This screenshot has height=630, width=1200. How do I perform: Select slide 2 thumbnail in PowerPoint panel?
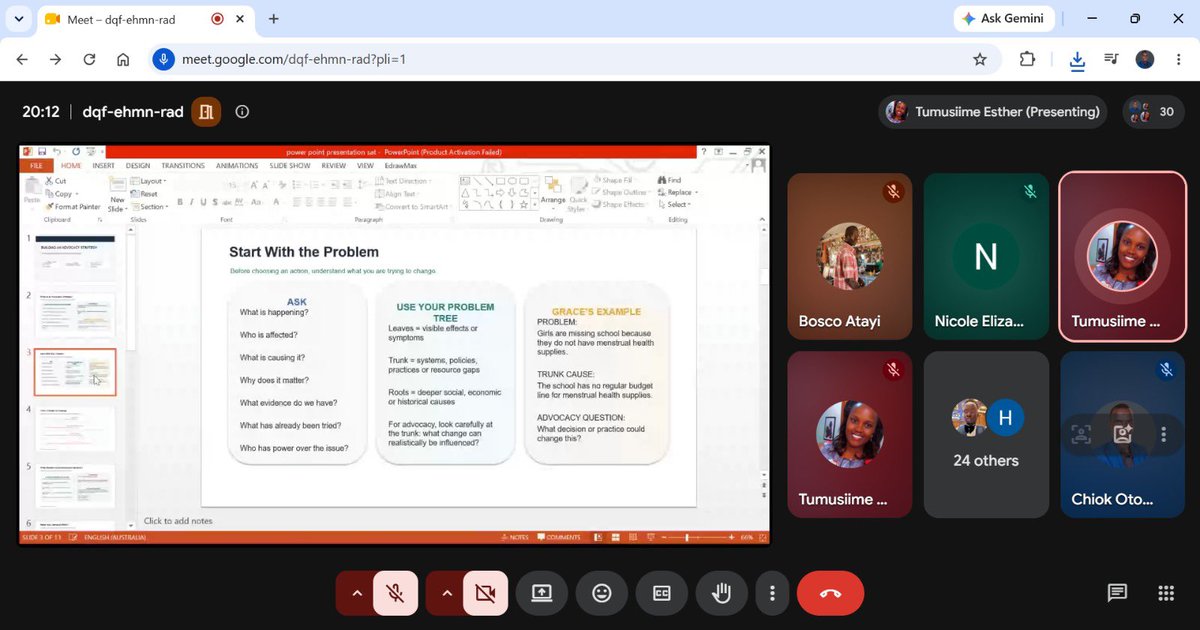(x=75, y=314)
